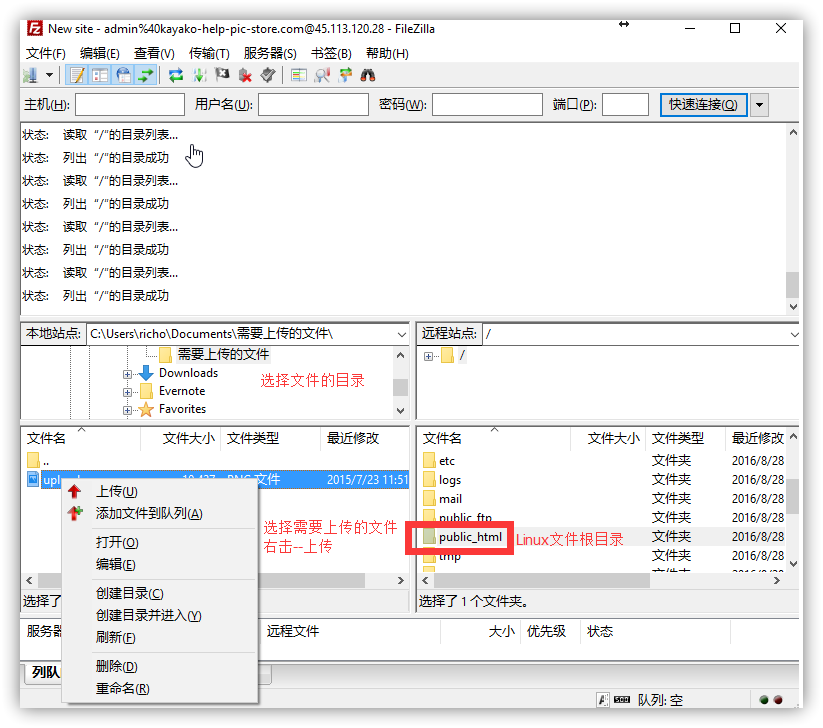
Task: Expand the Site Manager dropdown arrow
Action: [x=49, y=76]
